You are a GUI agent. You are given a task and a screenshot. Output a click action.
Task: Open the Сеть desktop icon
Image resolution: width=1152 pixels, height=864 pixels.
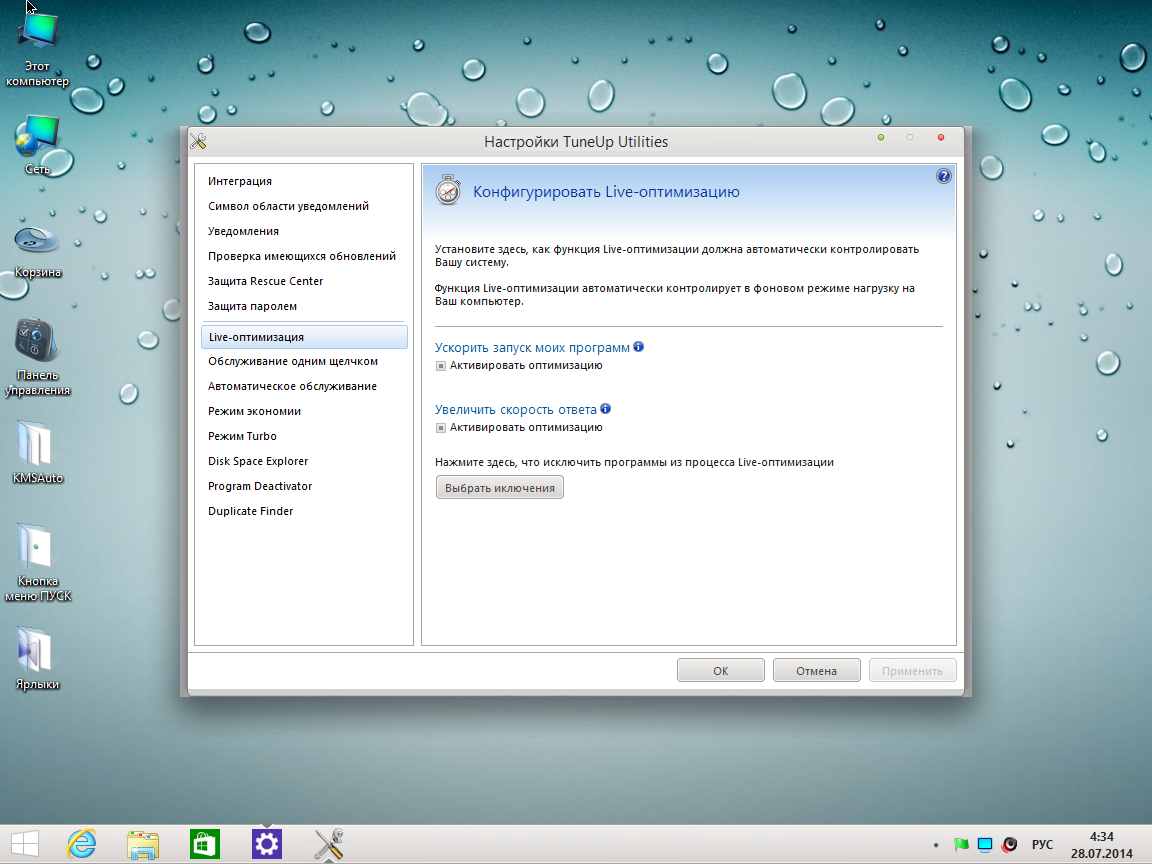[37, 145]
